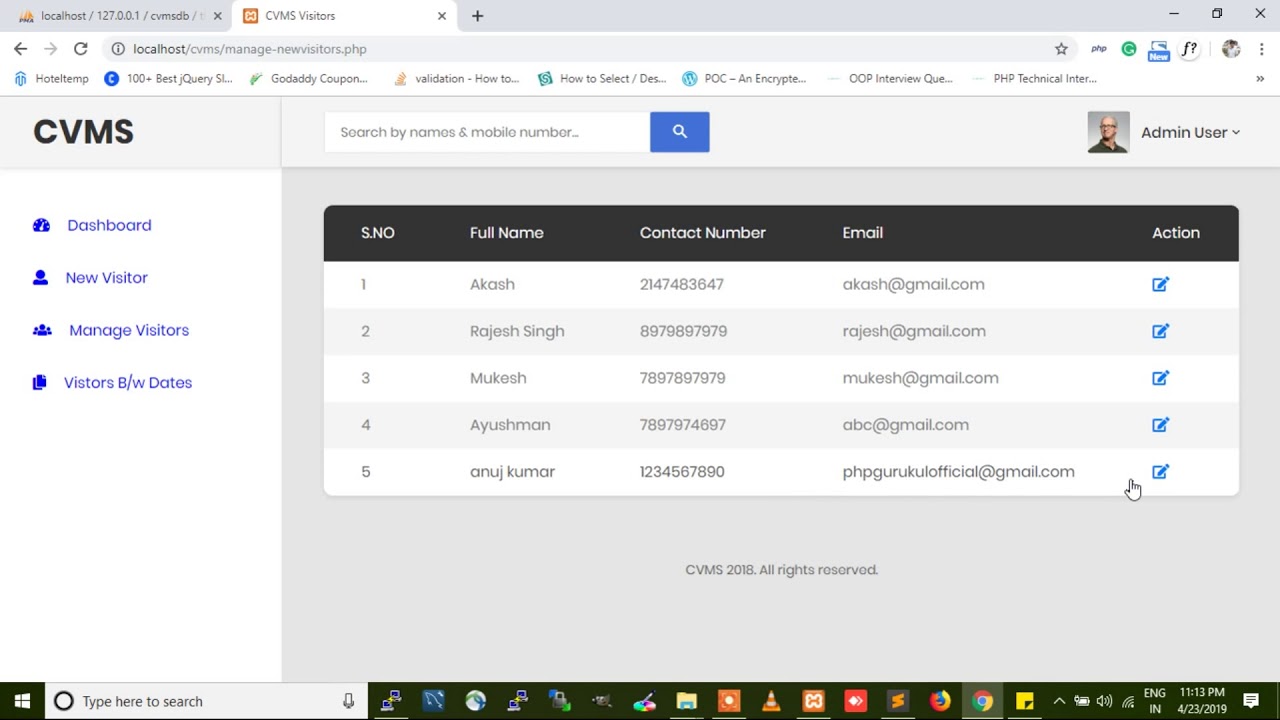
Task: Click contact number 7897974697
Action: [x=683, y=425]
